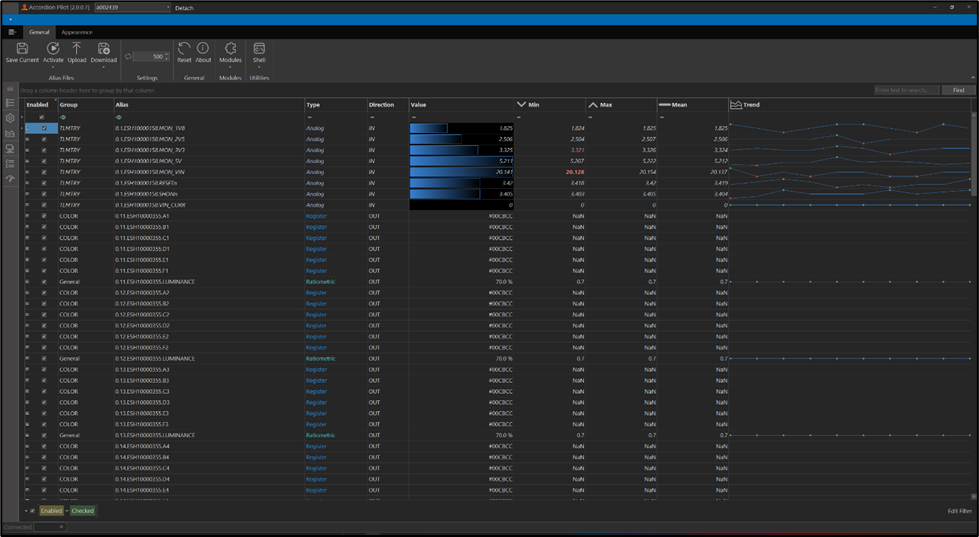Click the Upload arrow icon

click(77, 48)
